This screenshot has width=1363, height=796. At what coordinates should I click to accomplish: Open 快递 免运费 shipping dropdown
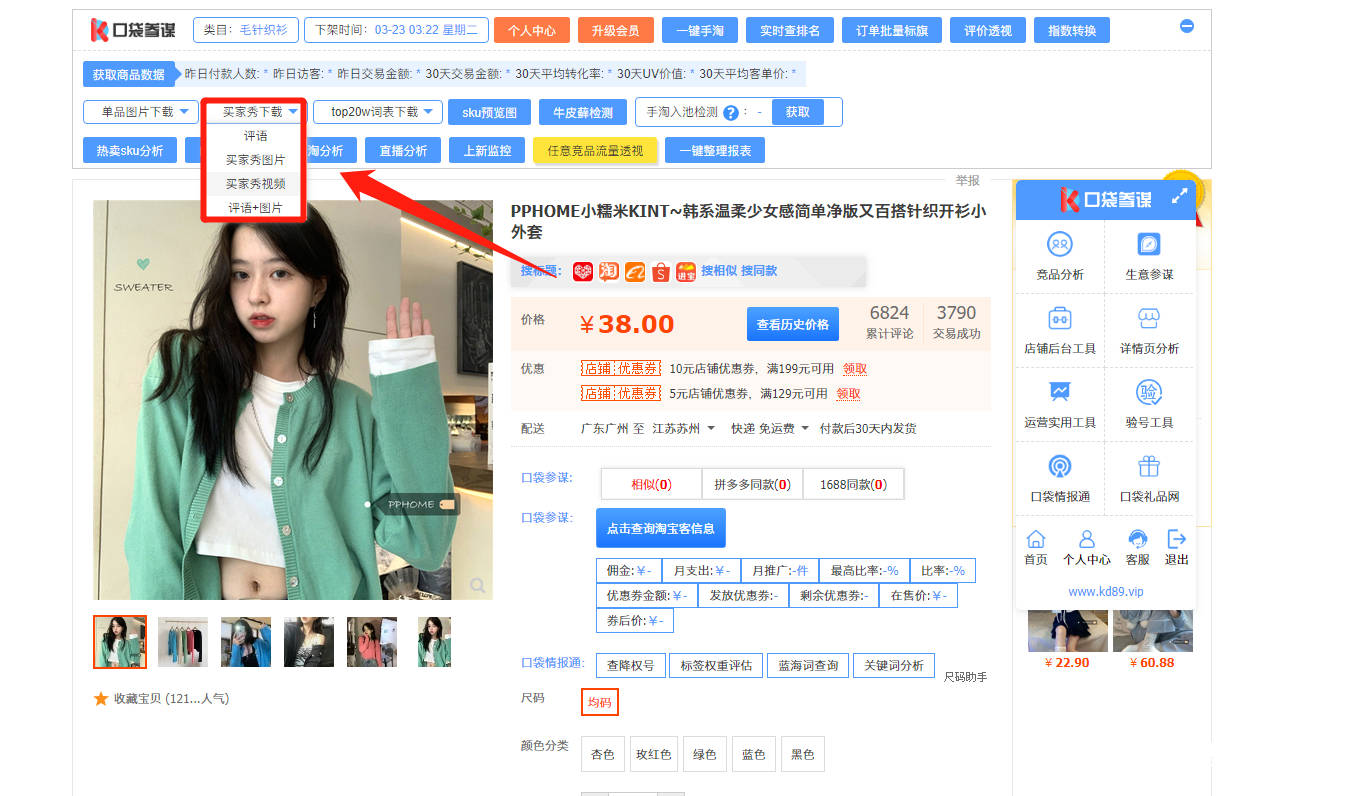(x=769, y=428)
